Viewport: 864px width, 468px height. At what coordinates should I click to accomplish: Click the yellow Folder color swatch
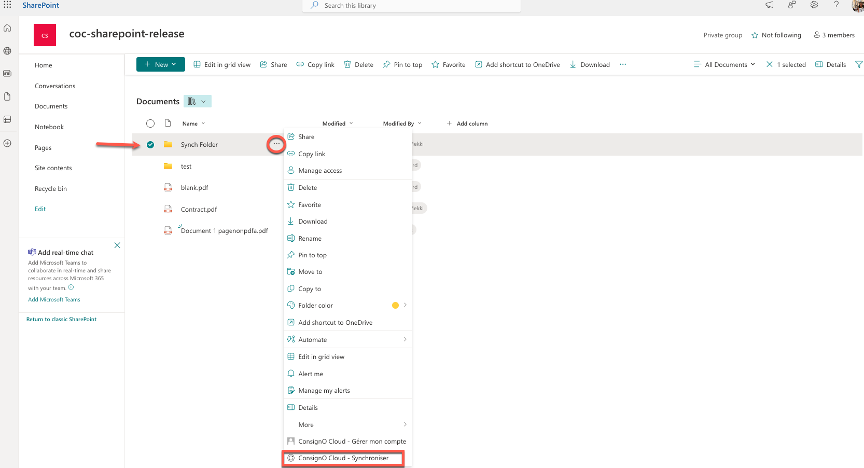click(394, 305)
